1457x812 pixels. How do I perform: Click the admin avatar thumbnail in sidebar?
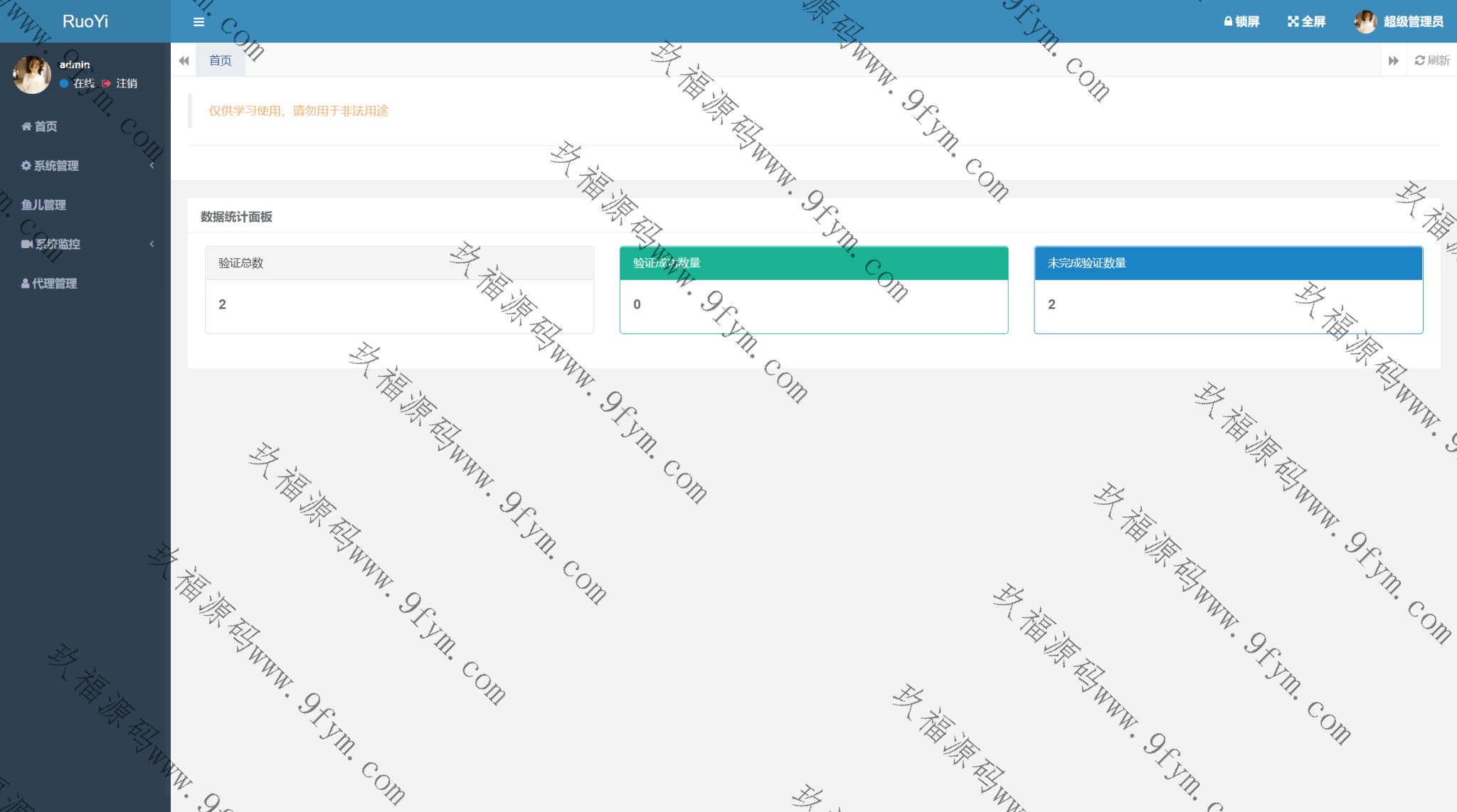[x=31, y=74]
